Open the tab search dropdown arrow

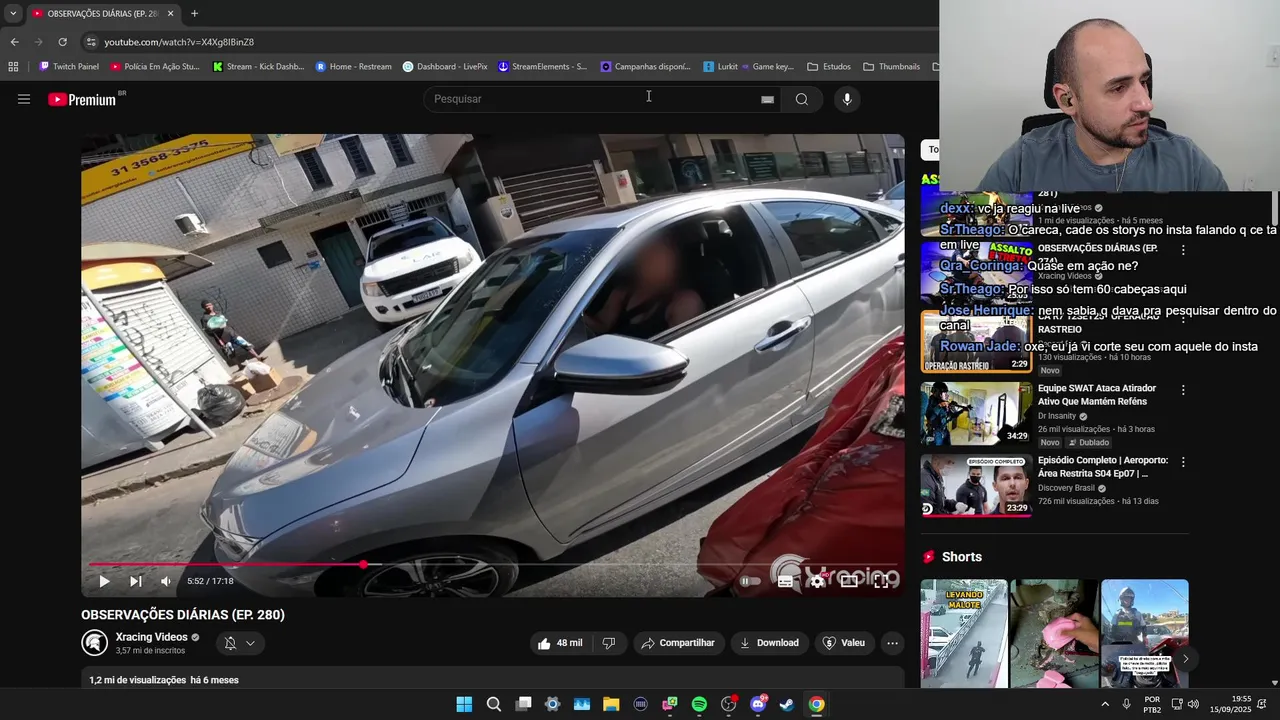(x=13, y=13)
